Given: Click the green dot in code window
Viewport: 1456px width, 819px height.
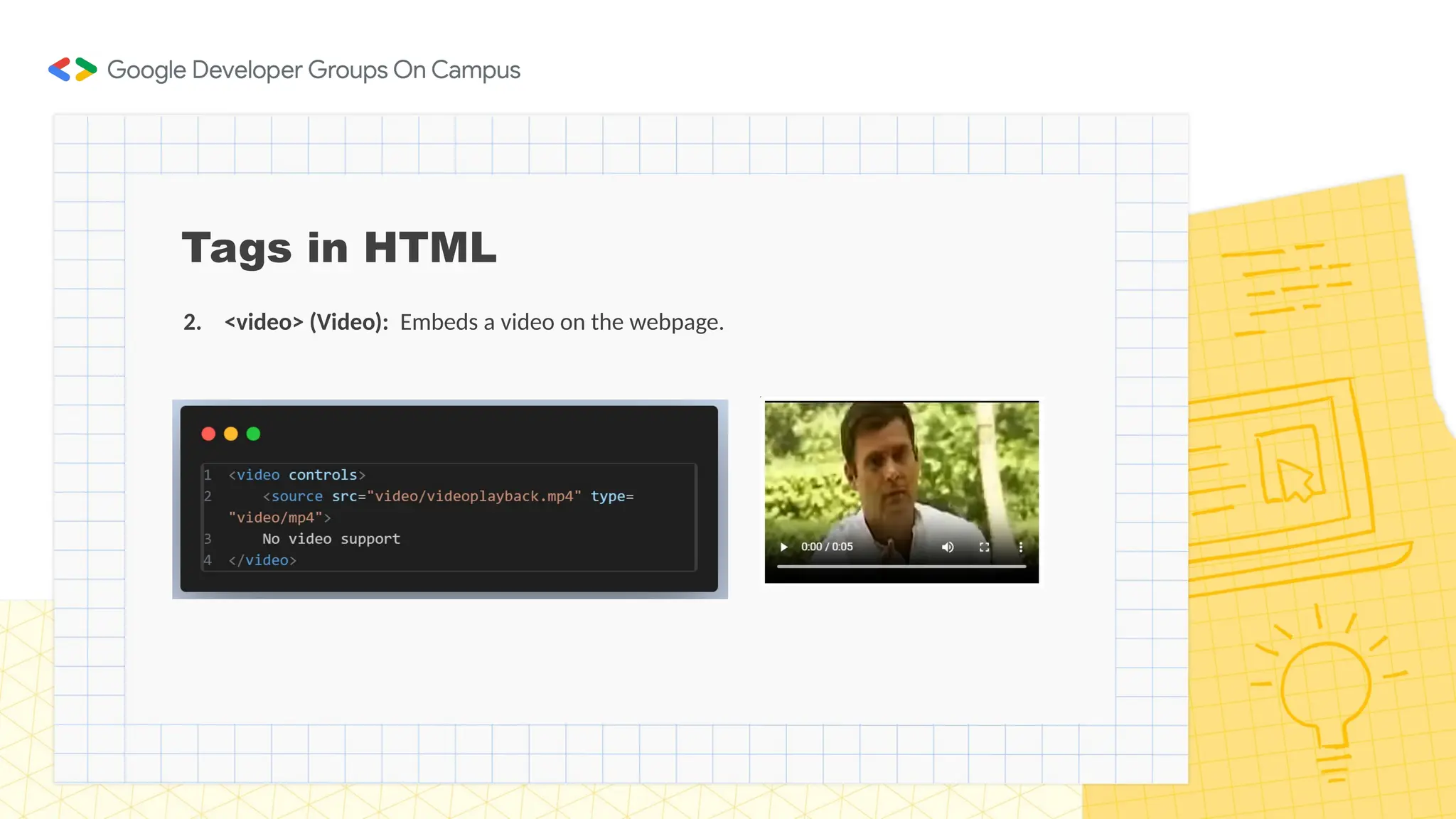Looking at the screenshot, I should point(253,434).
